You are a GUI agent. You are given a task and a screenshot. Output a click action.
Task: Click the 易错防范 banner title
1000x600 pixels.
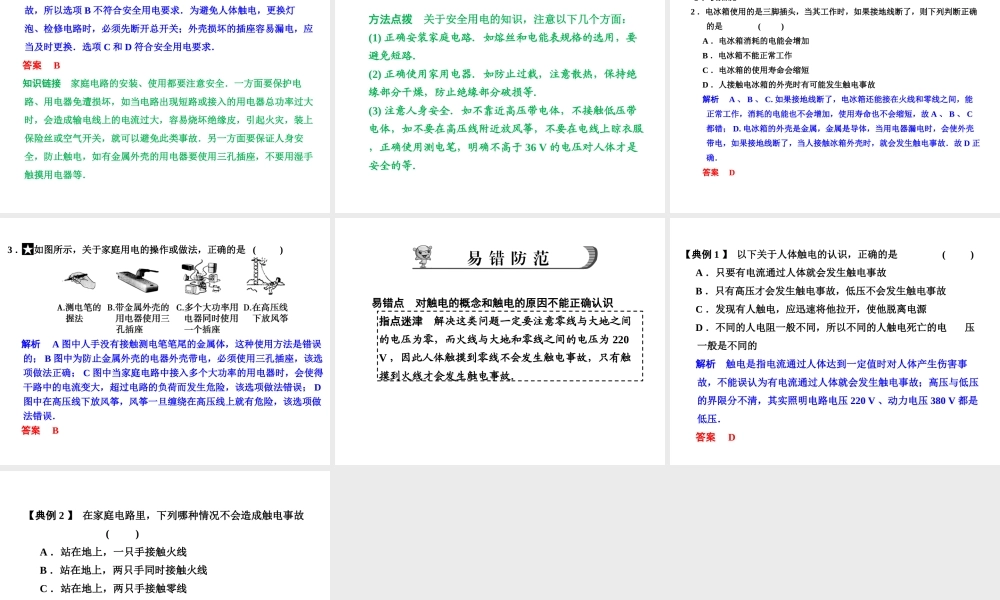tap(508, 258)
